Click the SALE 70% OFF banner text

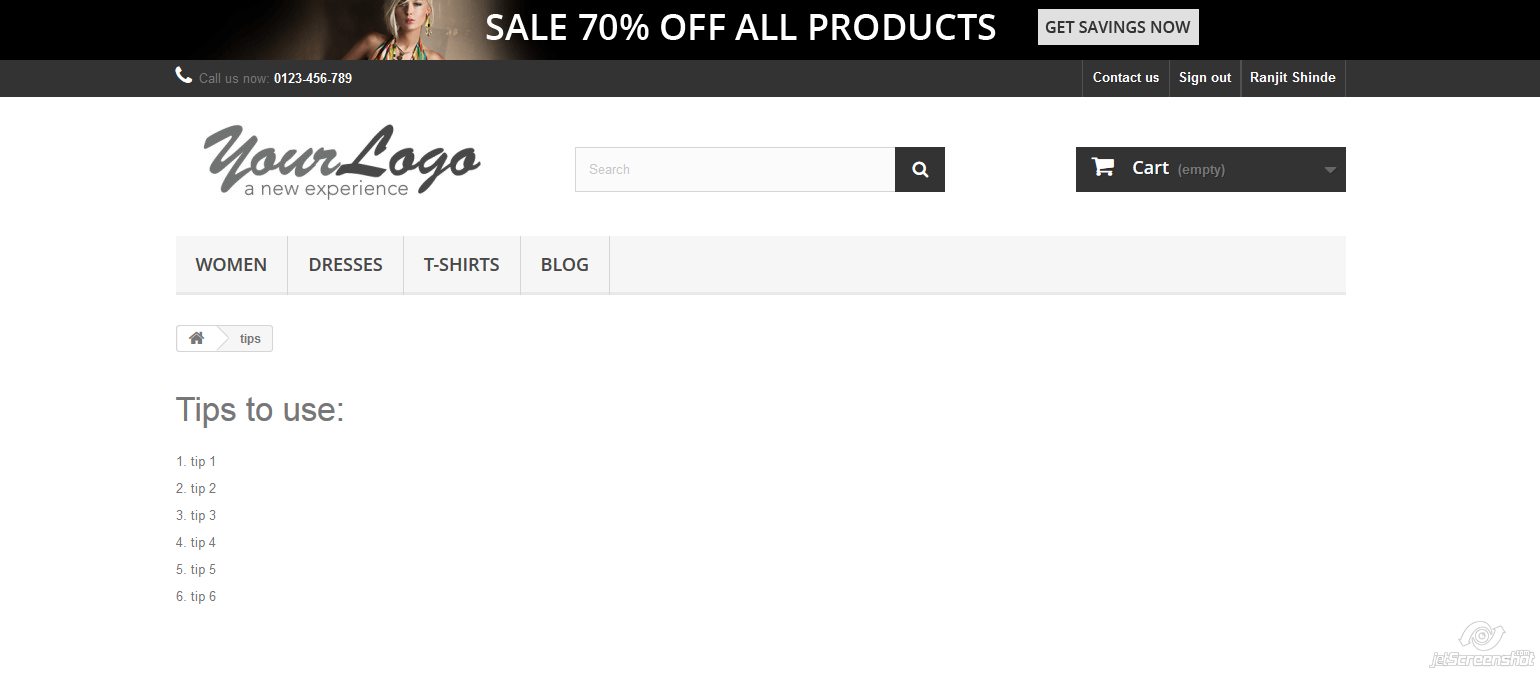coord(741,27)
